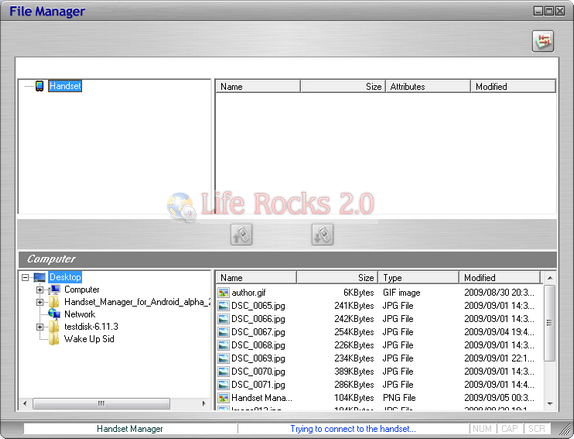Viewport: 574px width, 439px height.
Task: Click the Desktop monitor icon
Action: pyautogui.click(x=40, y=277)
